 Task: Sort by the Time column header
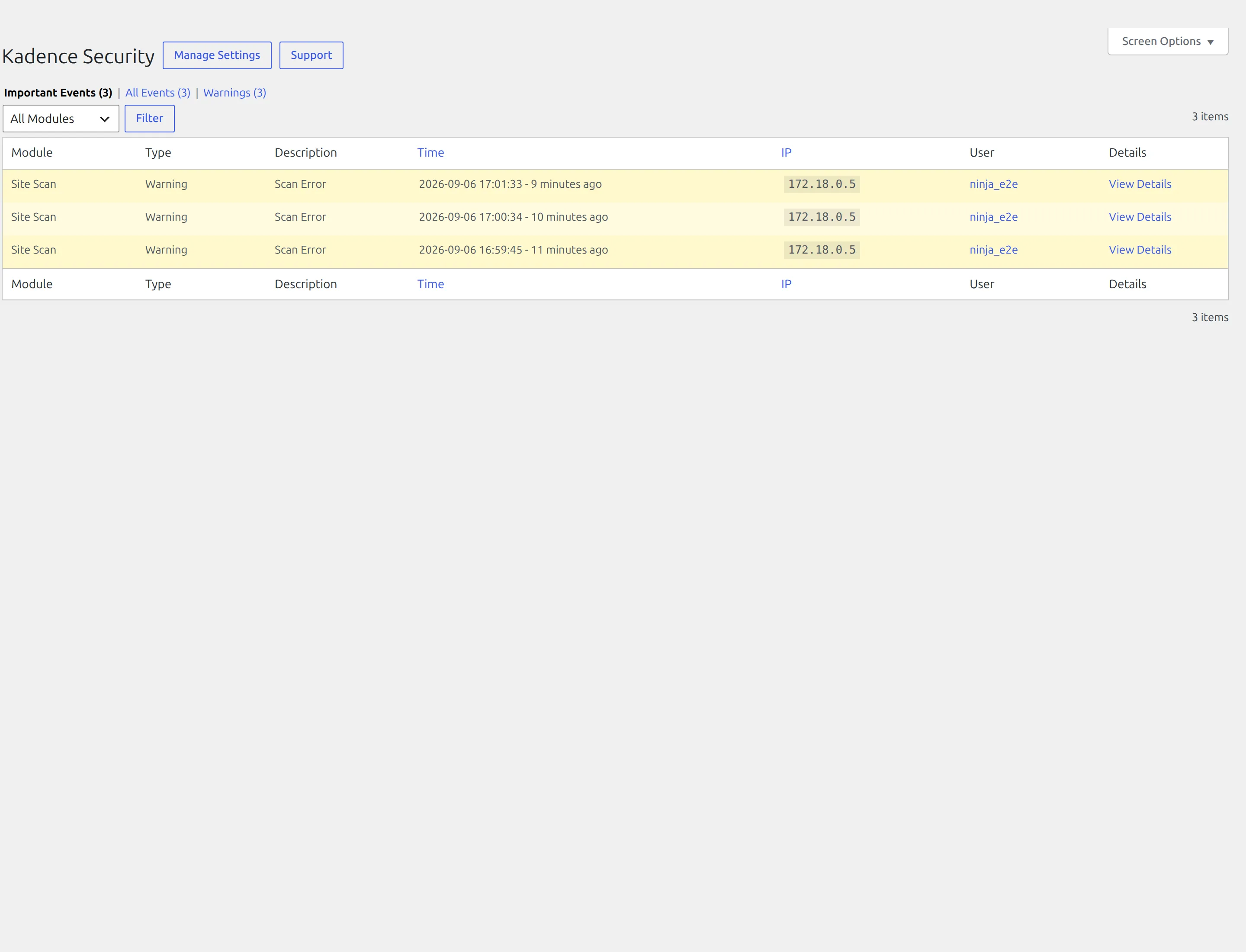click(430, 152)
